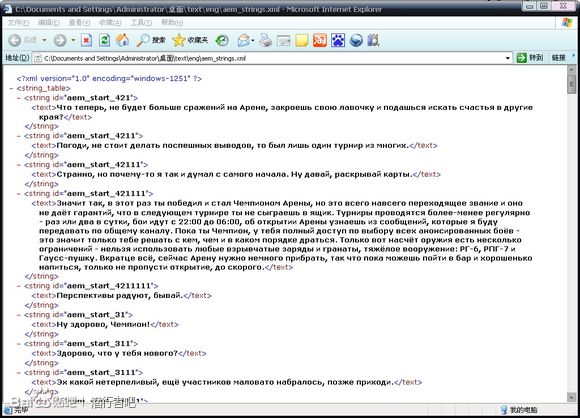
Task: Collapse the aem_start_4211 string node
Action: click(18, 136)
